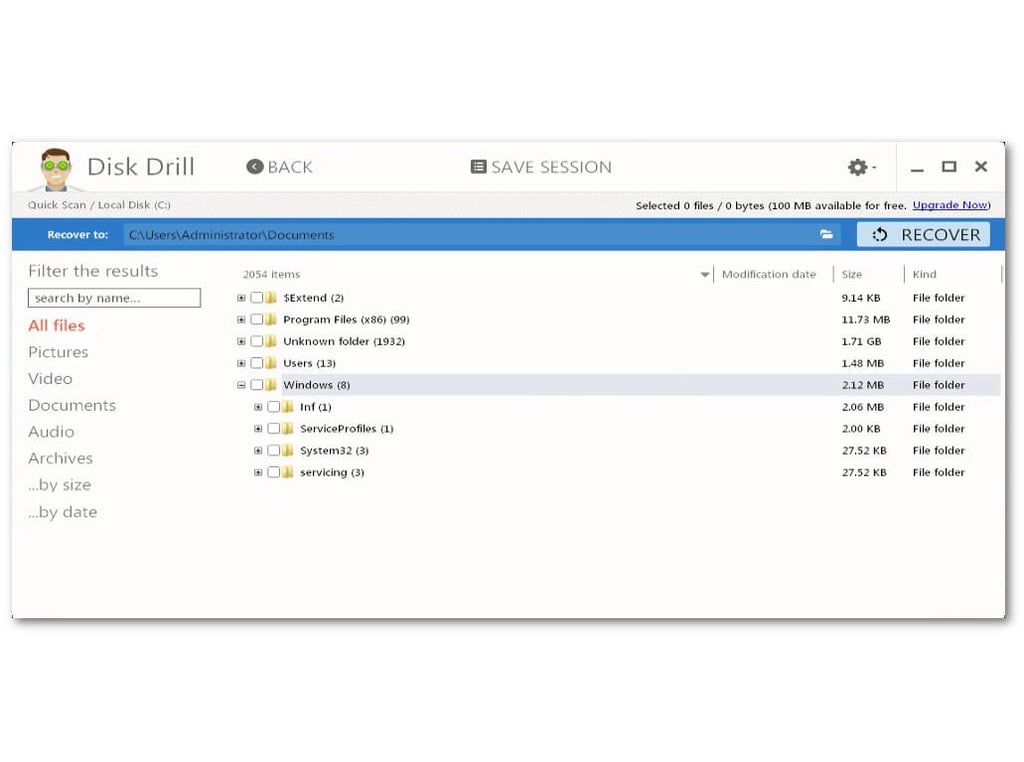1024x762 pixels.
Task: Click the Disk Drill mascot logo
Action: click(56, 168)
